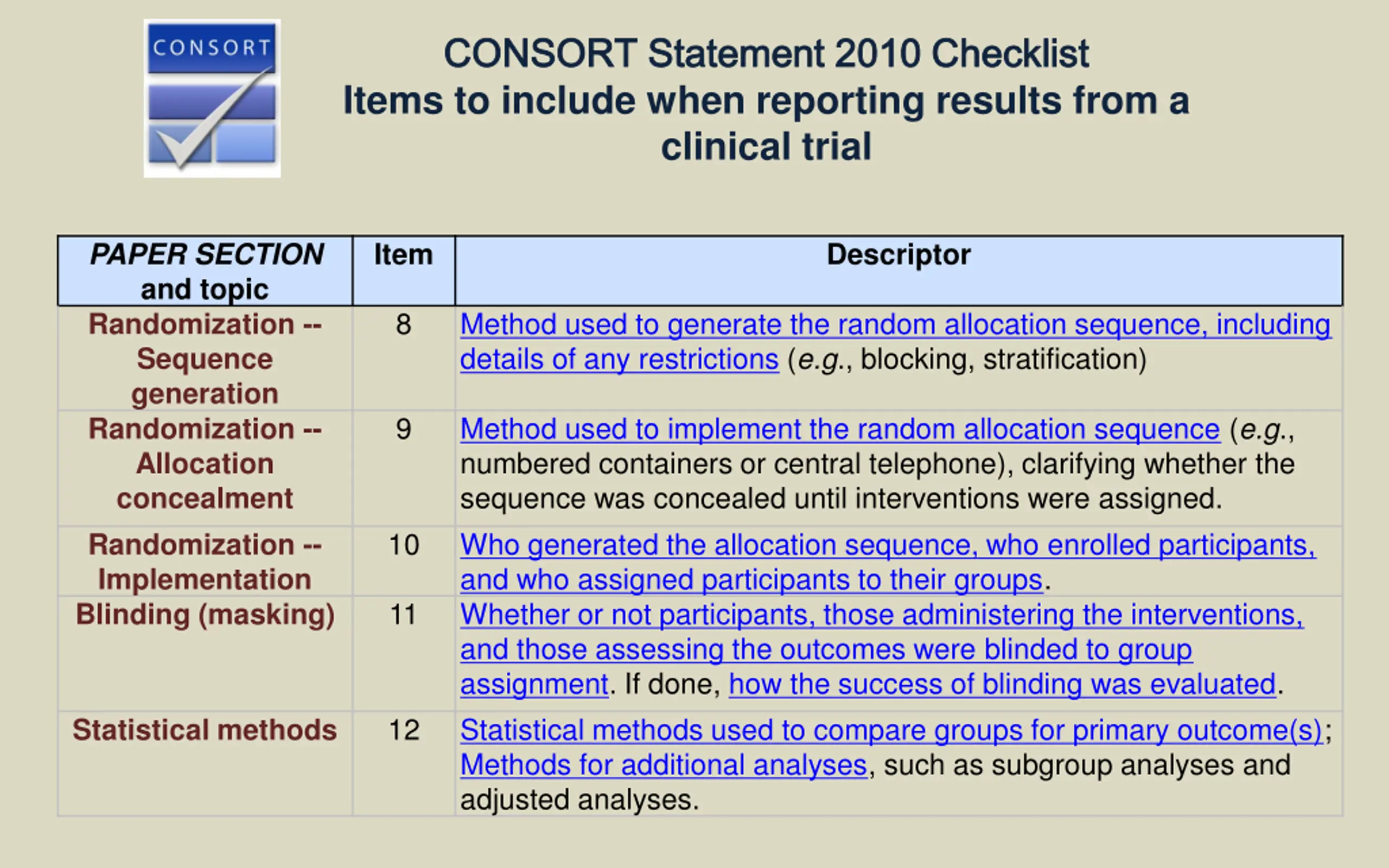Screen dimensions: 1389x868
Task: Select the 'Descriptor' column header
Action: tap(899, 271)
